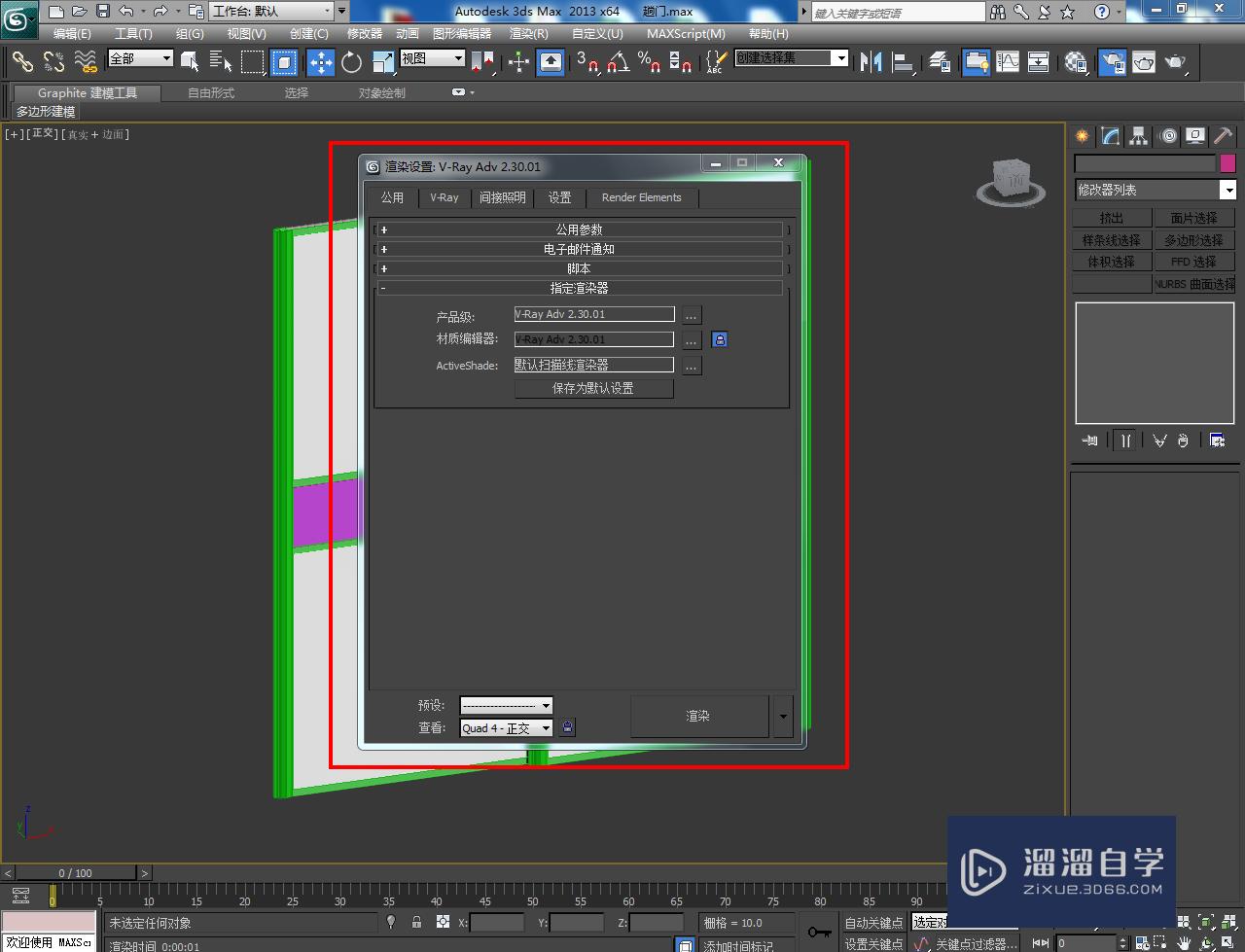Click the Open File folder icon
Image resolution: width=1245 pixels, height=952 pixels.
point(80,12)
